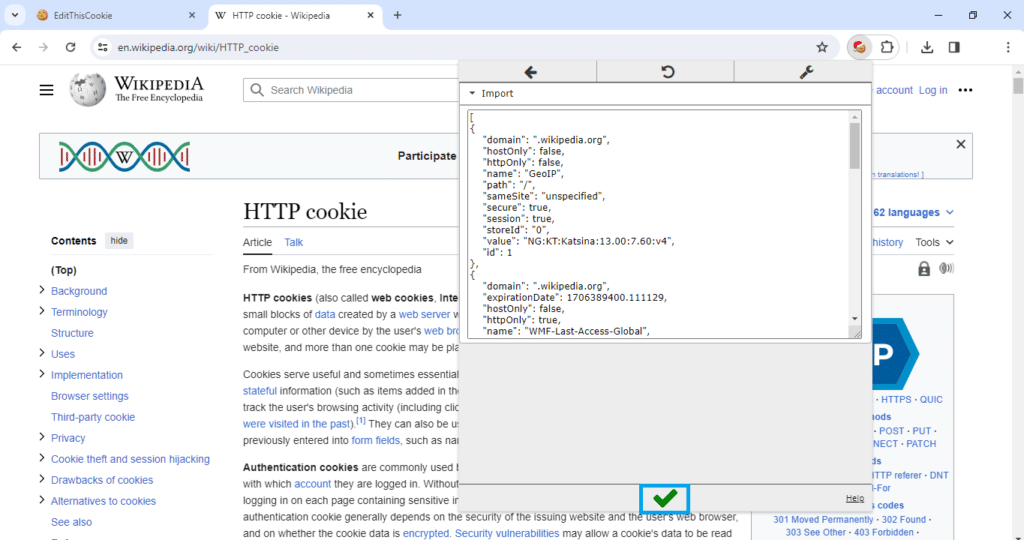Open Wikipedia hamburger main menu
This screenshot has width=1024, height=540.
[x=46, y=90]
